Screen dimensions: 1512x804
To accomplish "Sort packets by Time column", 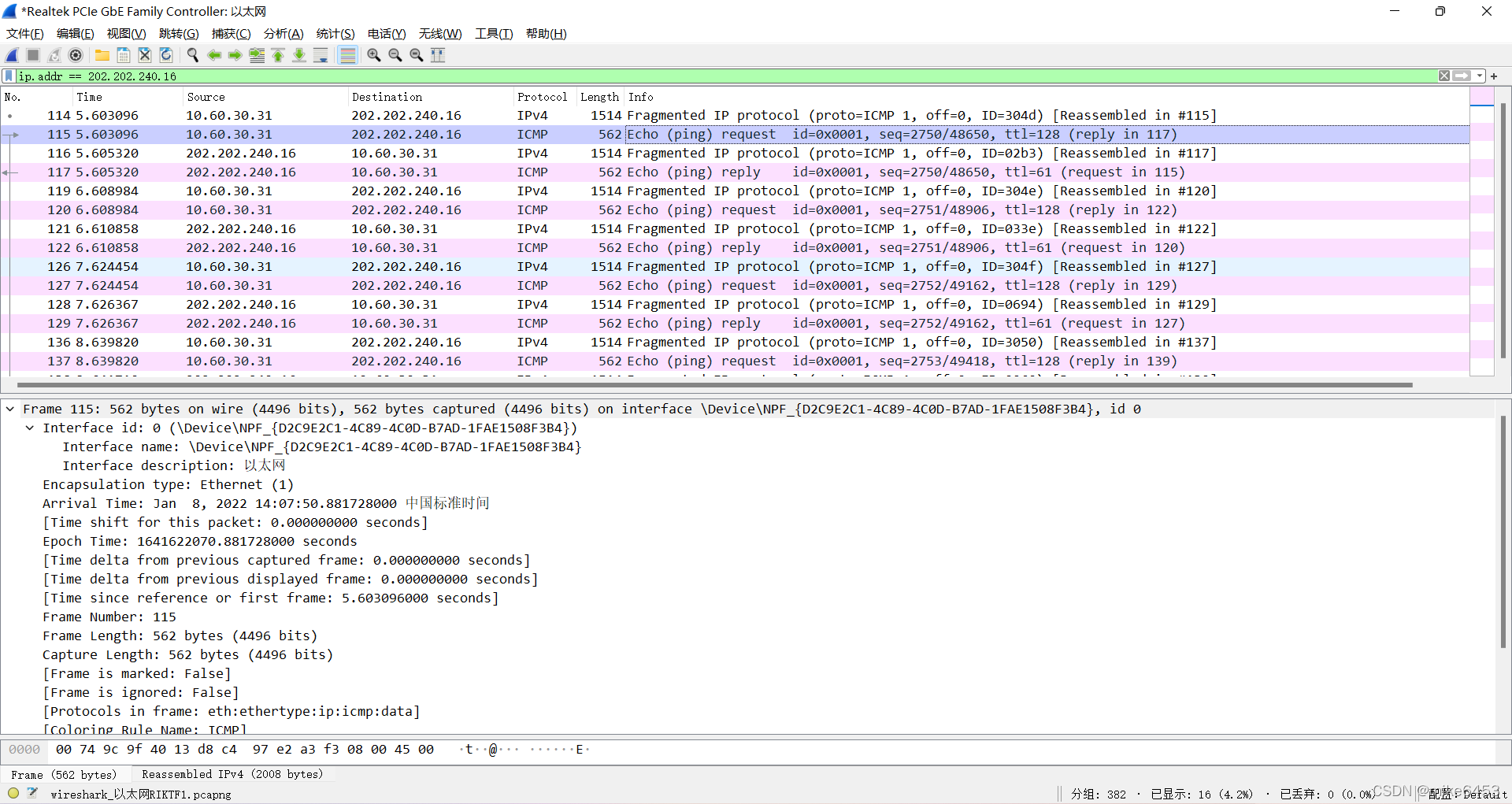I will [127, 97].
